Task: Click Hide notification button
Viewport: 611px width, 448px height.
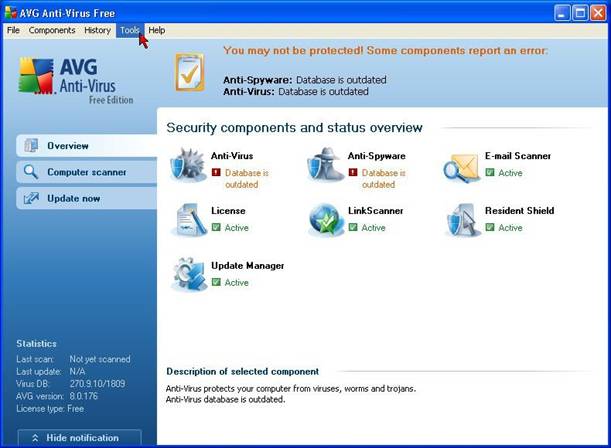Action: [79, 438]
